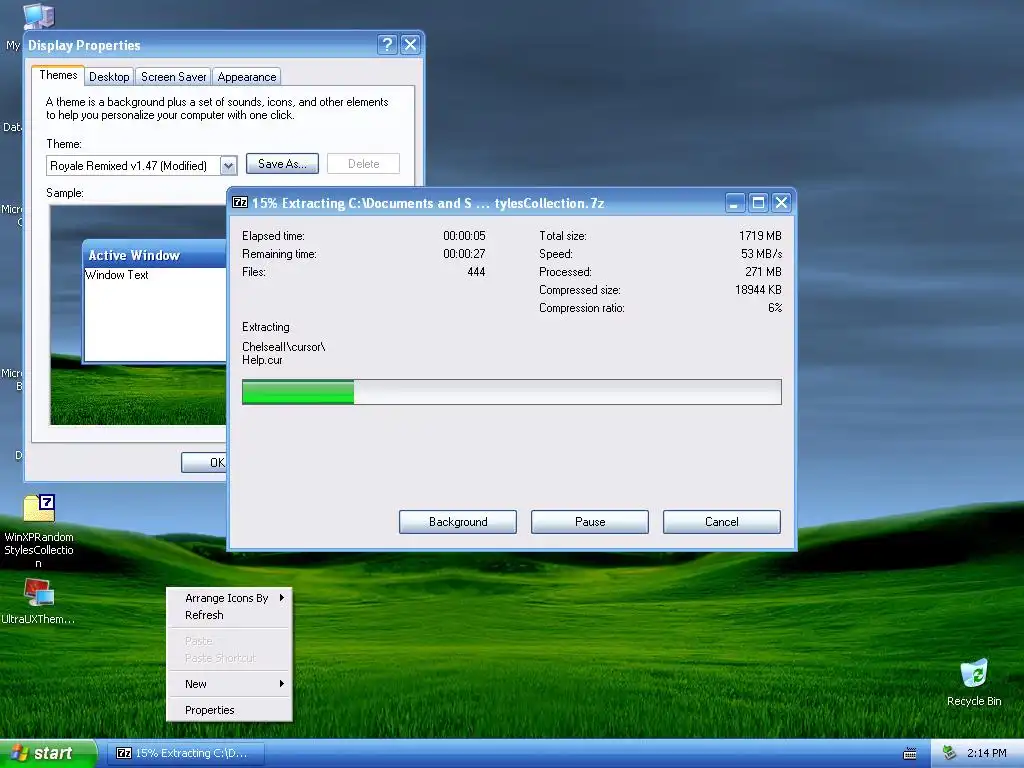Click OK in Display Properties
This screenshot has width=1024, height=768.
(x=204, y=462)
